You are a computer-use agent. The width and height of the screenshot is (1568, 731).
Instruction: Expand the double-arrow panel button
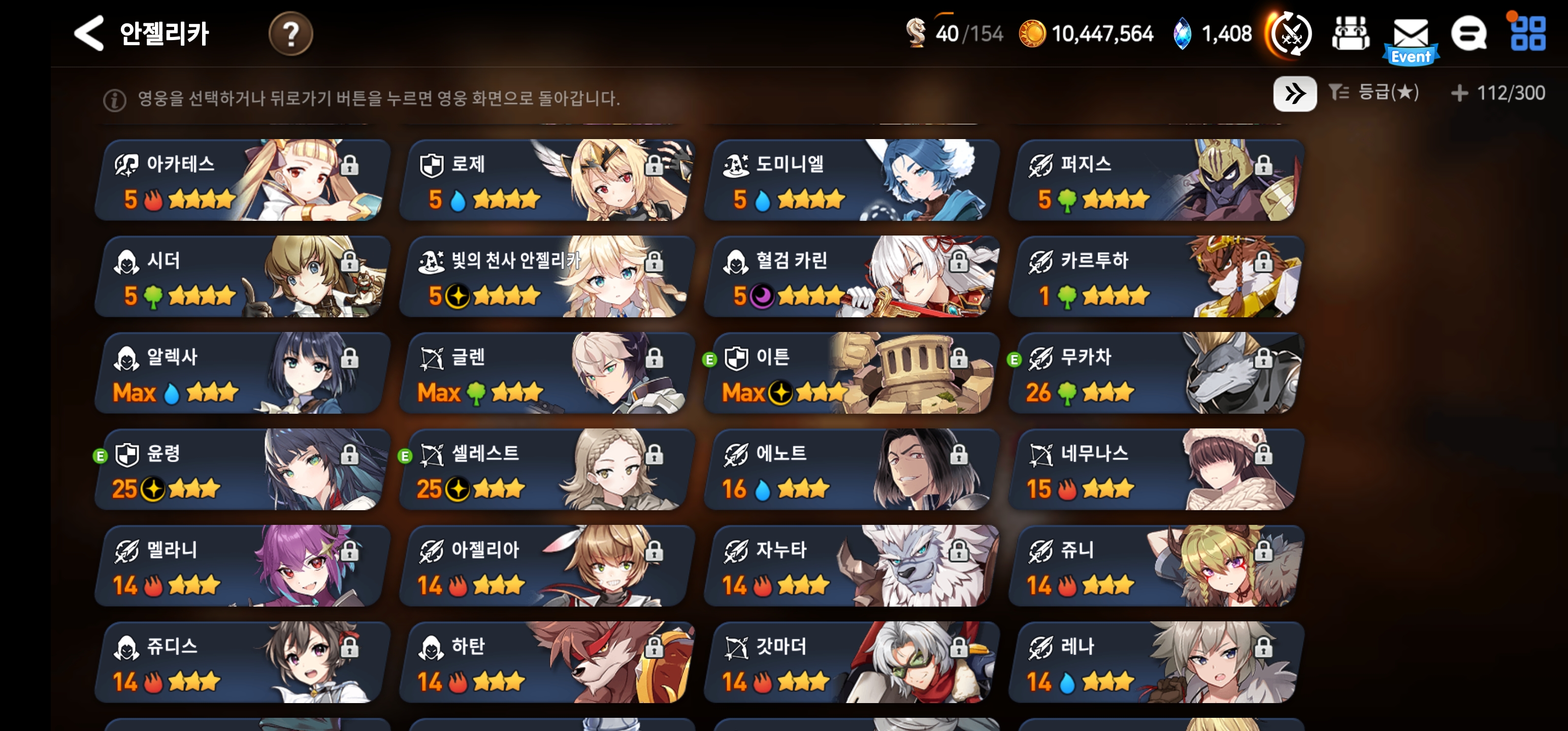[1295, 94]
